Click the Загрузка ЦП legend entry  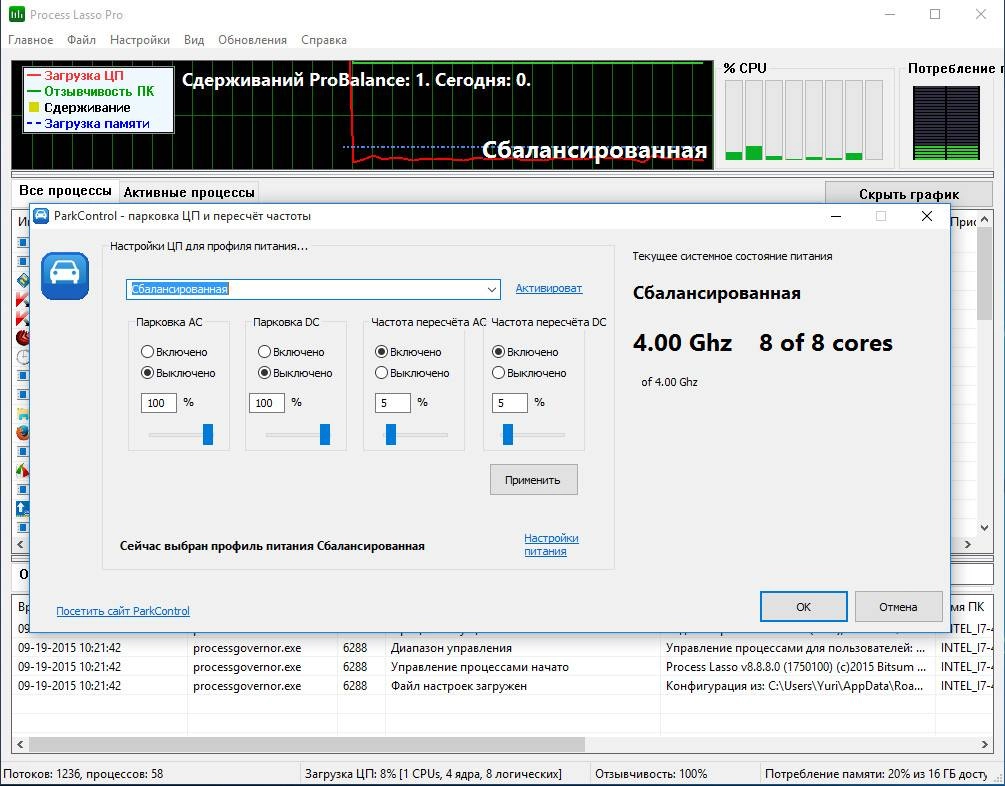(76, 75)
